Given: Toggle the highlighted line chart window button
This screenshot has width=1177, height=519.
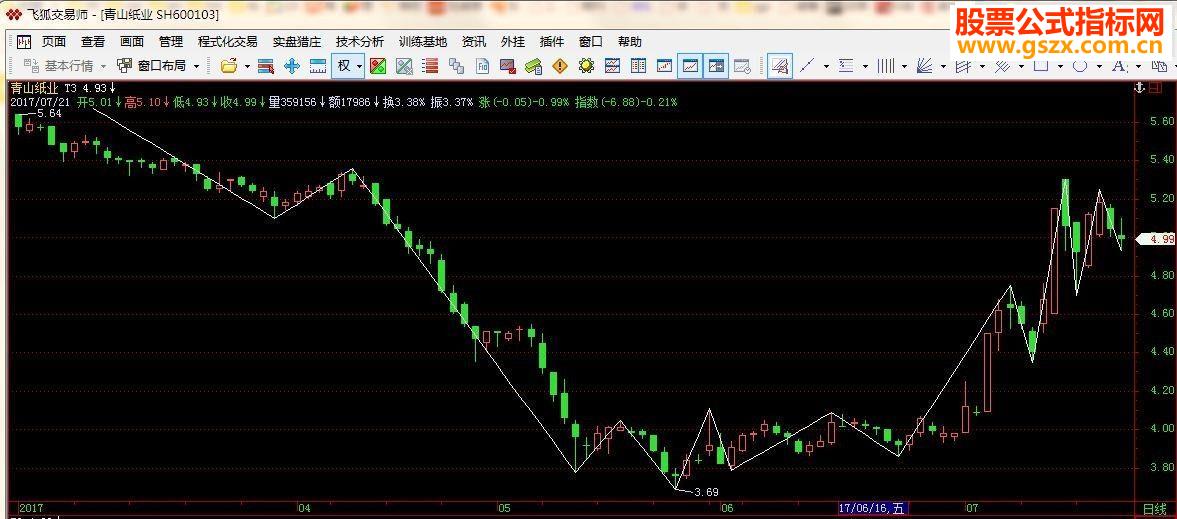Looking at the screenshot, I should coord(690,66).
